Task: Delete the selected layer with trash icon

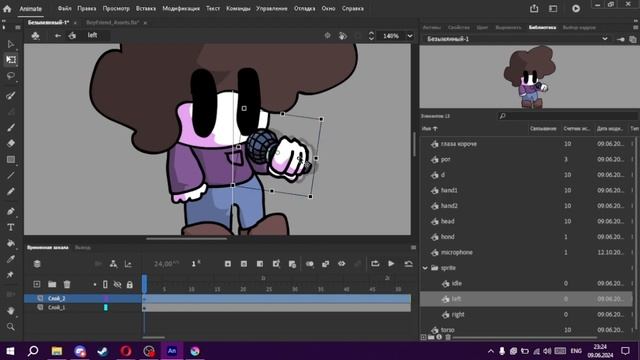Action: 67,284
